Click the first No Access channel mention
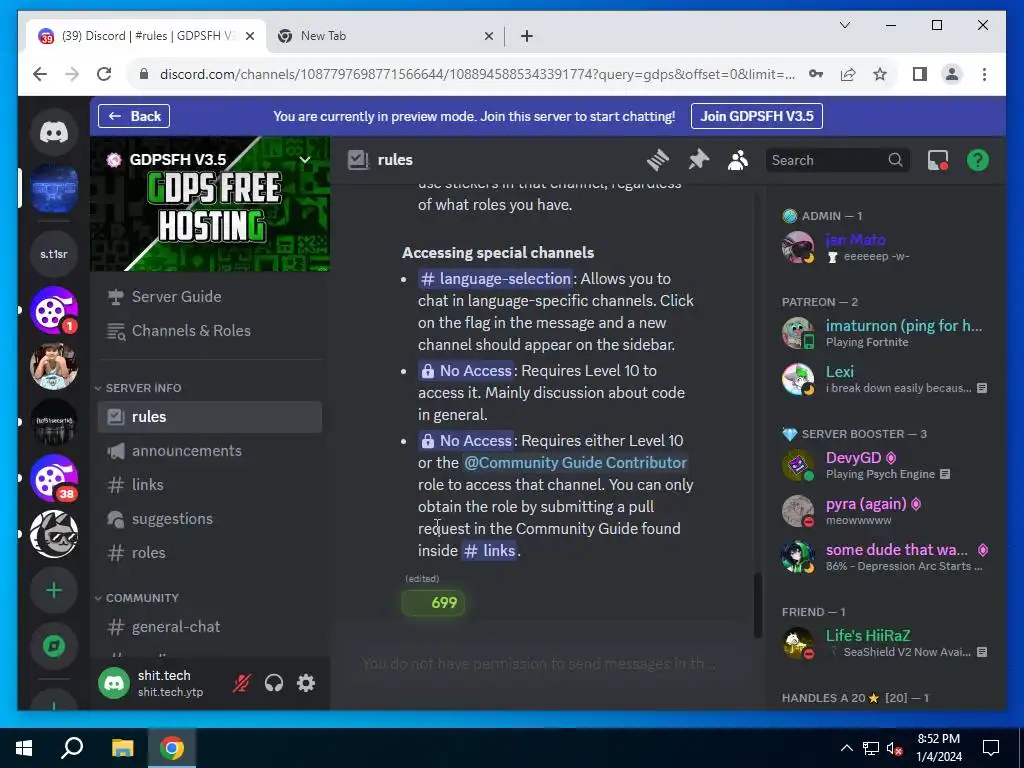The width and height of the screenshot is (1024, 768). pyautogui.click(x=467, y=370)
